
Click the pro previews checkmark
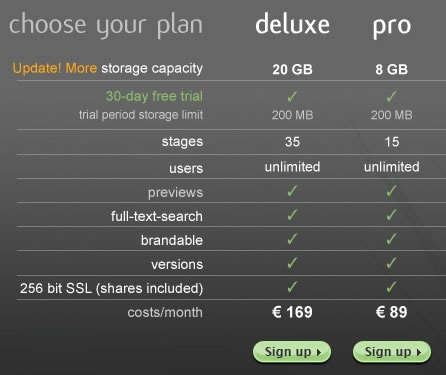[x=392, y=191]
